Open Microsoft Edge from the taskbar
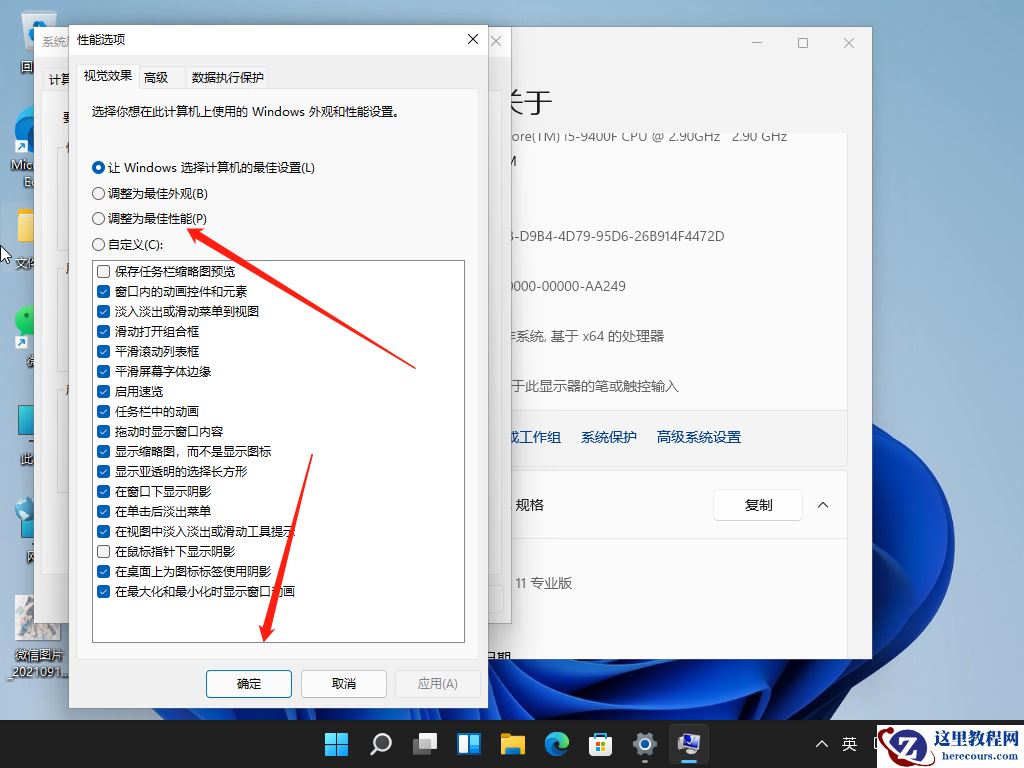Screen dimensions: 1024x768 557,744
